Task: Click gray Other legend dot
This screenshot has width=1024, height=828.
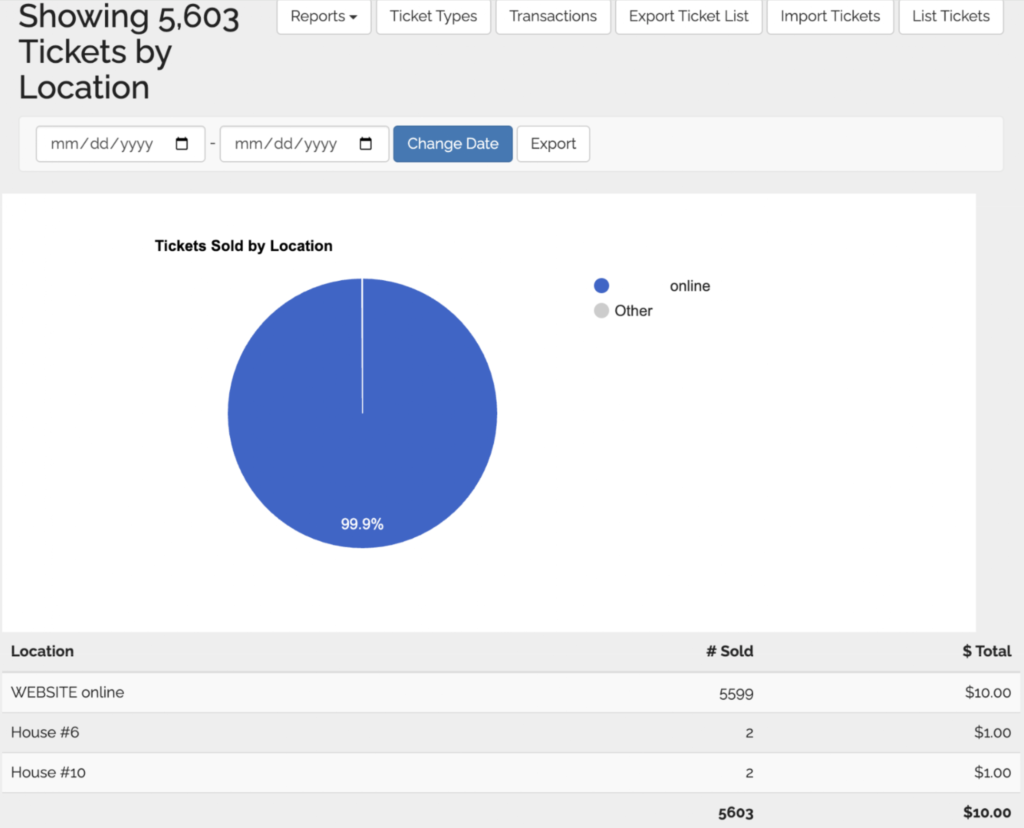Action: click(x=601, y=311)
